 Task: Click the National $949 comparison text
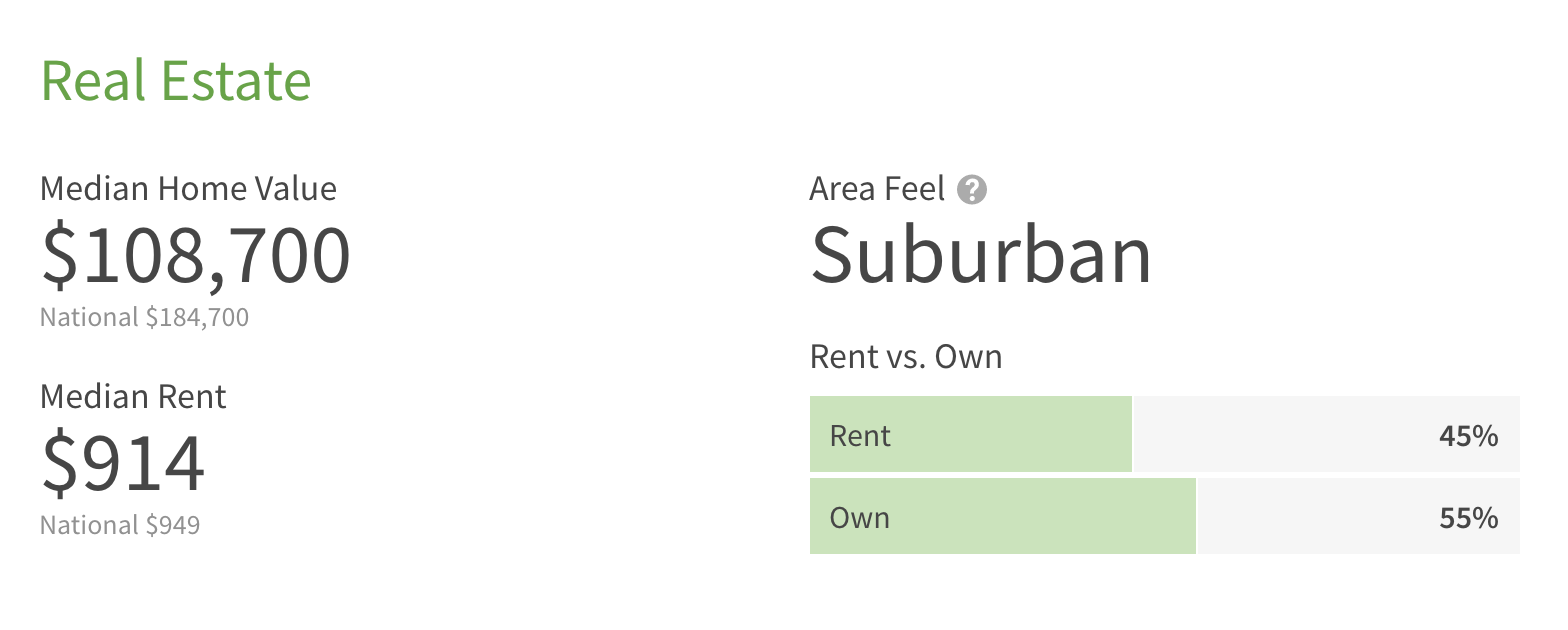coord(120,525)
